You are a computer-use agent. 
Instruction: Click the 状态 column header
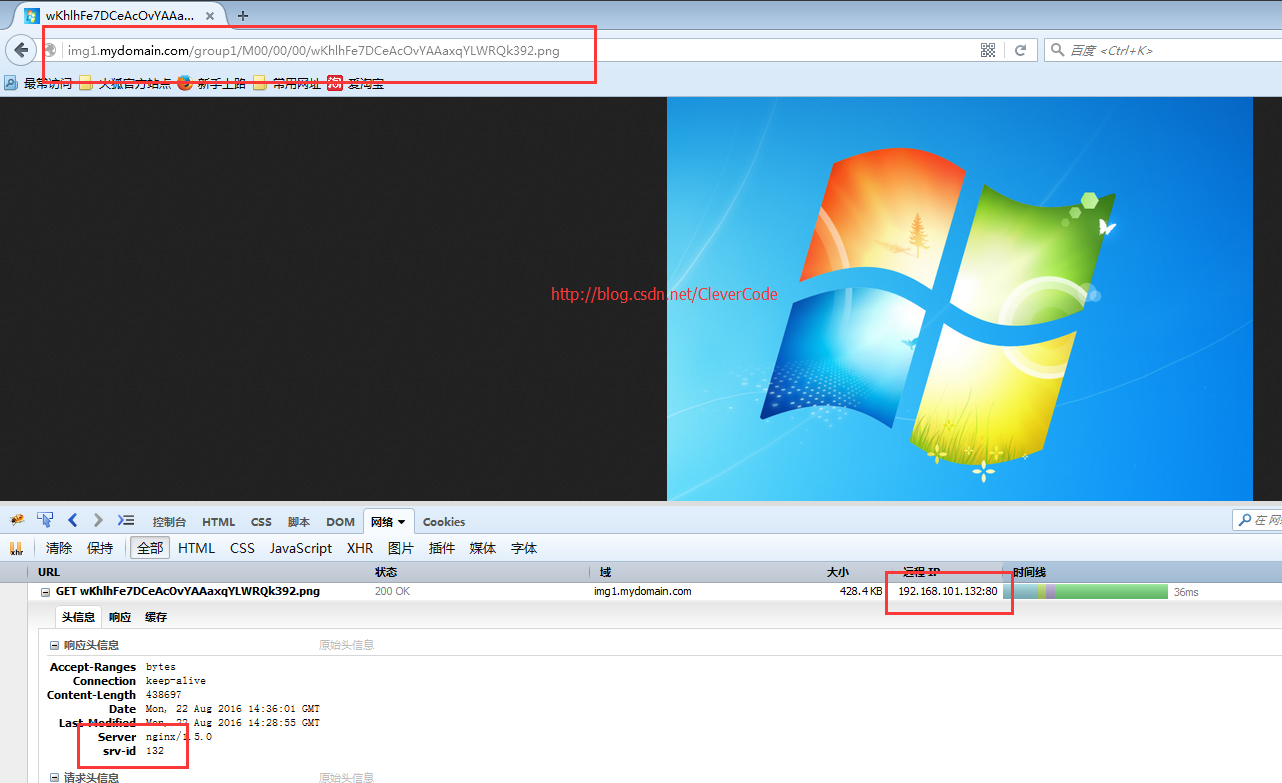[x=480, y=572]
